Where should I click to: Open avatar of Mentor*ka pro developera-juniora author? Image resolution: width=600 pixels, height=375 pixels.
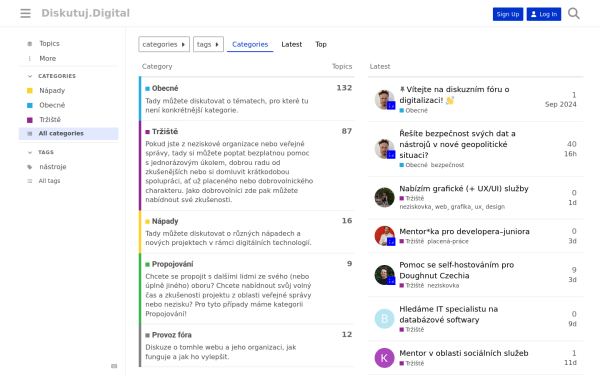tap(385, 236)
